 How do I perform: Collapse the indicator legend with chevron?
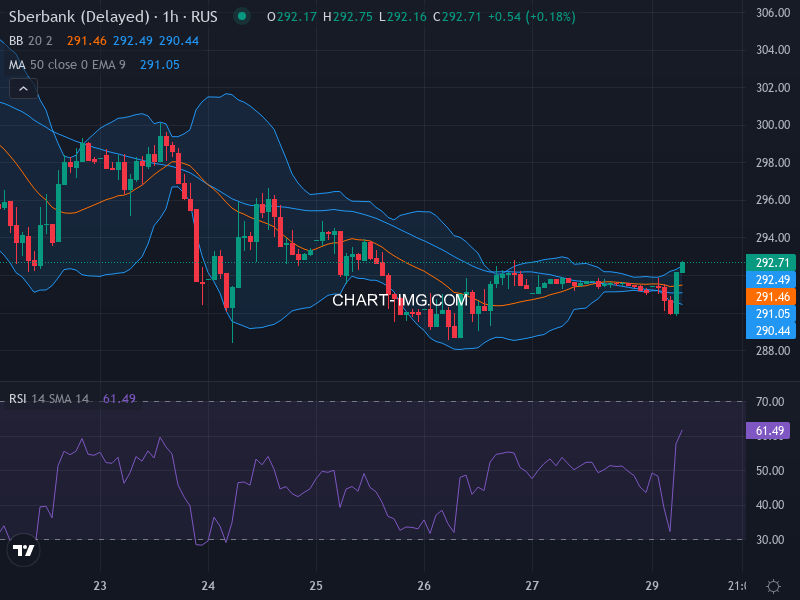pyautogui.click(x=24, y=88)
